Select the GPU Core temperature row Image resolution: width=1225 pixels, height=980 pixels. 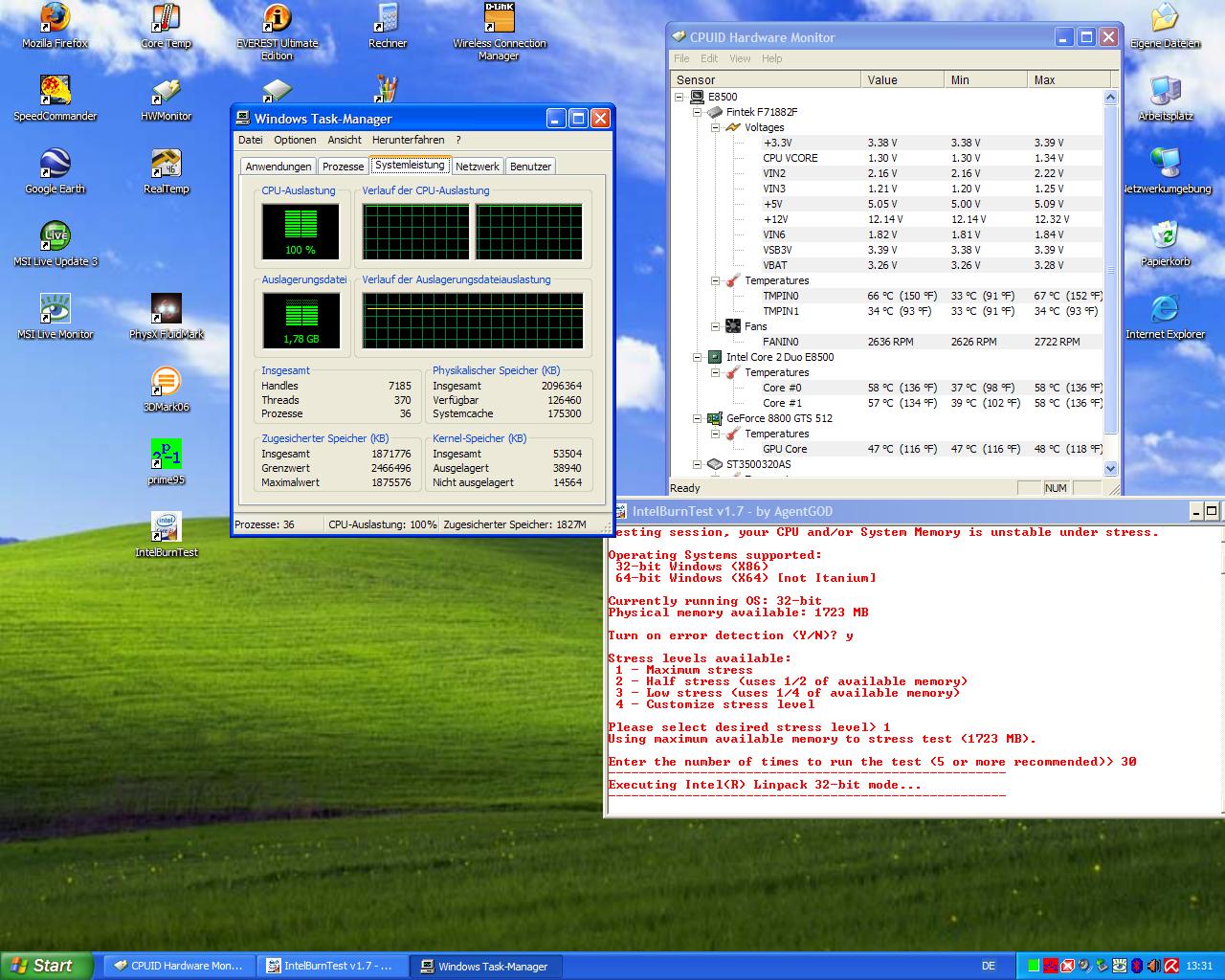coord(888,449)
